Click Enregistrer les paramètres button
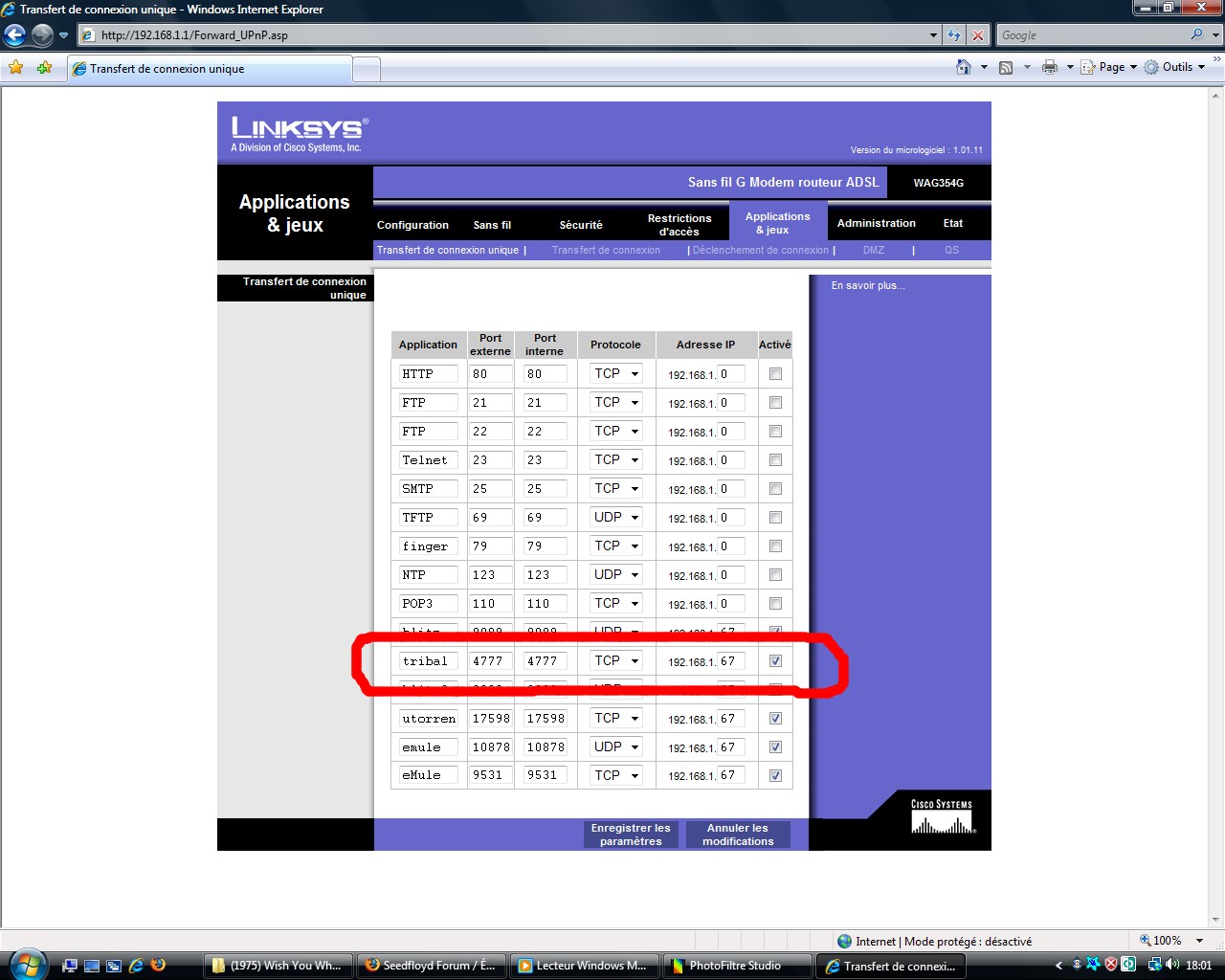 (631, 835)
